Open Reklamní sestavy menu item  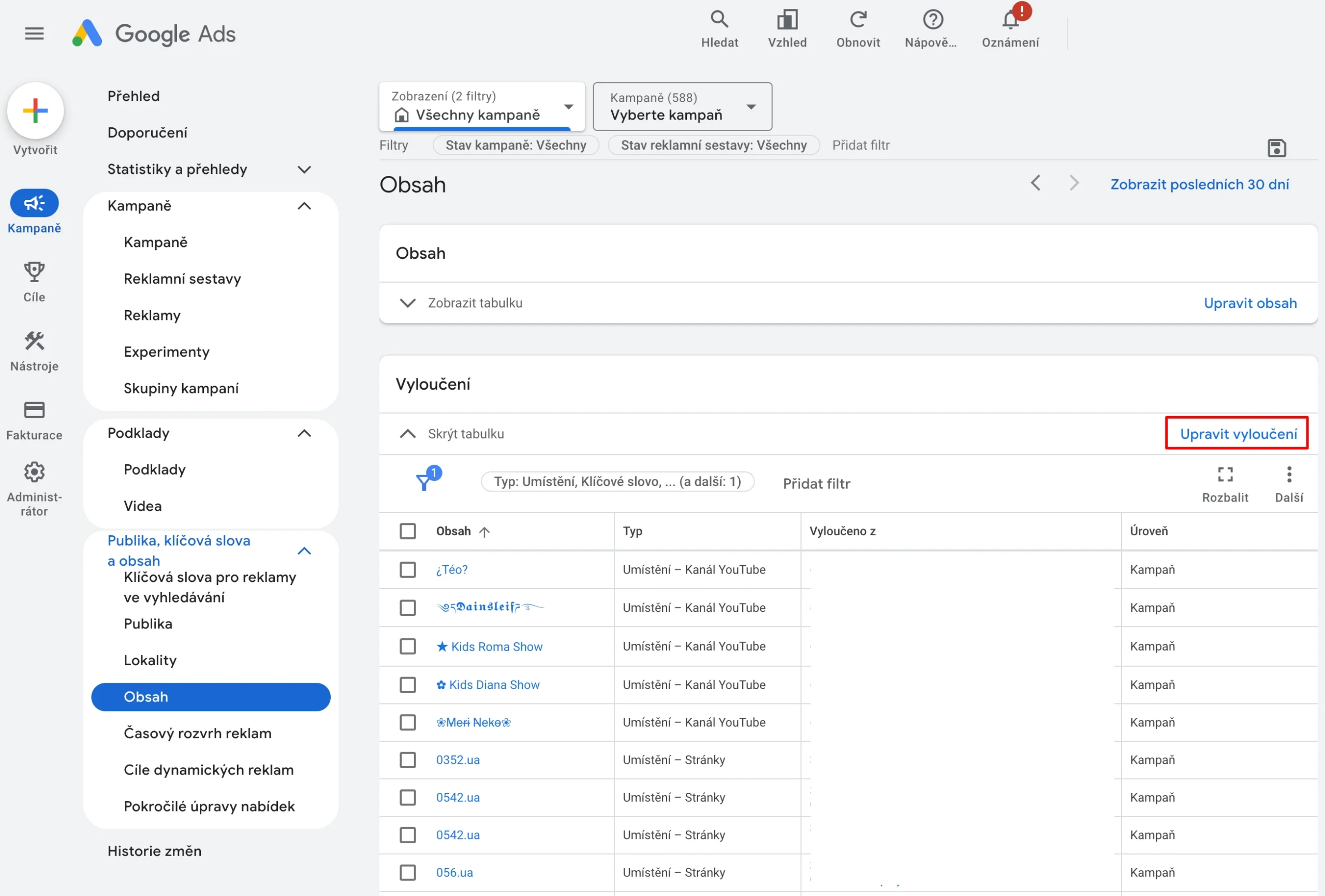coord(182,279)
